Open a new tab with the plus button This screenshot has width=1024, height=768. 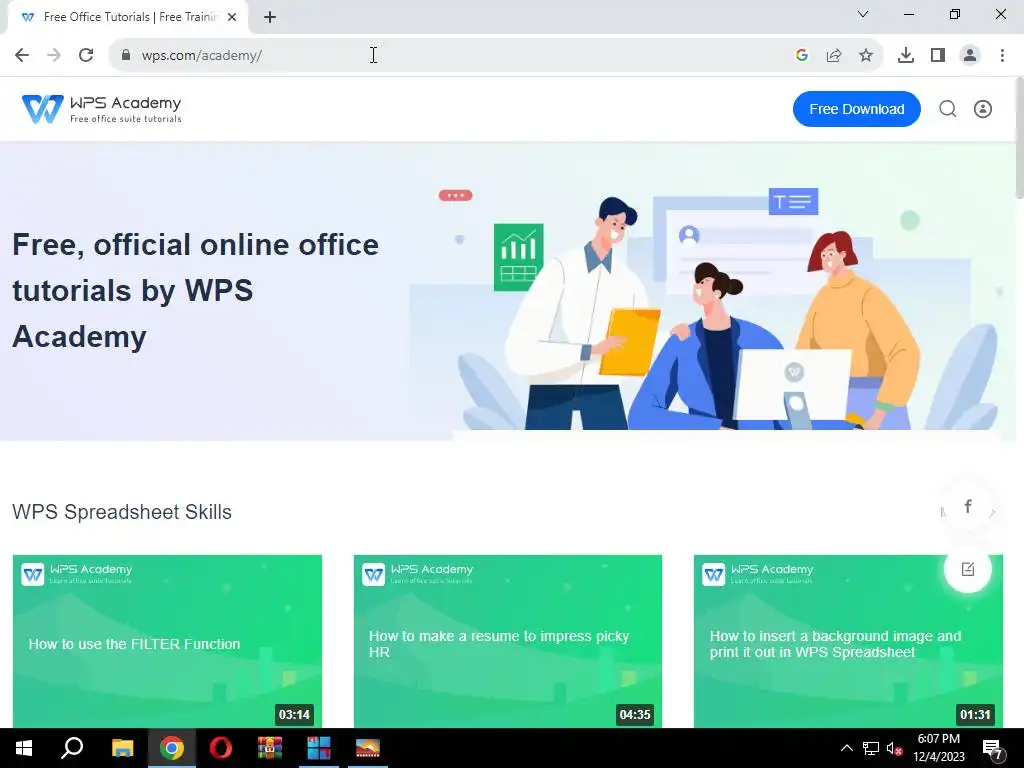[x=270, y=17]
